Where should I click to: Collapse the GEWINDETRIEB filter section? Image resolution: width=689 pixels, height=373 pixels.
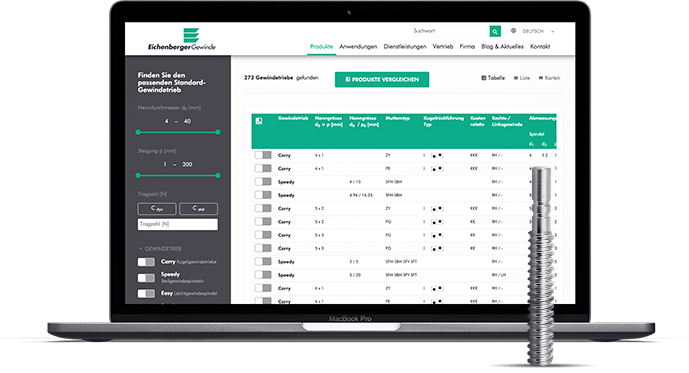point(160,249)
